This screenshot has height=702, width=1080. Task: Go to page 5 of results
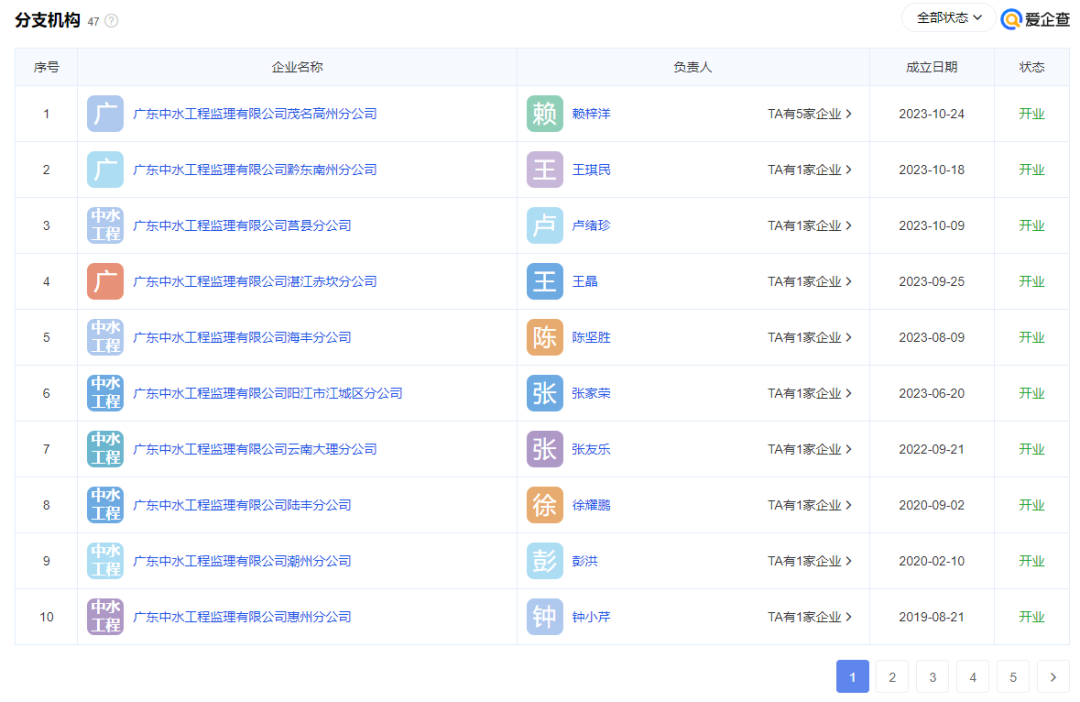pyautogui.click(x=1012, y=677)
